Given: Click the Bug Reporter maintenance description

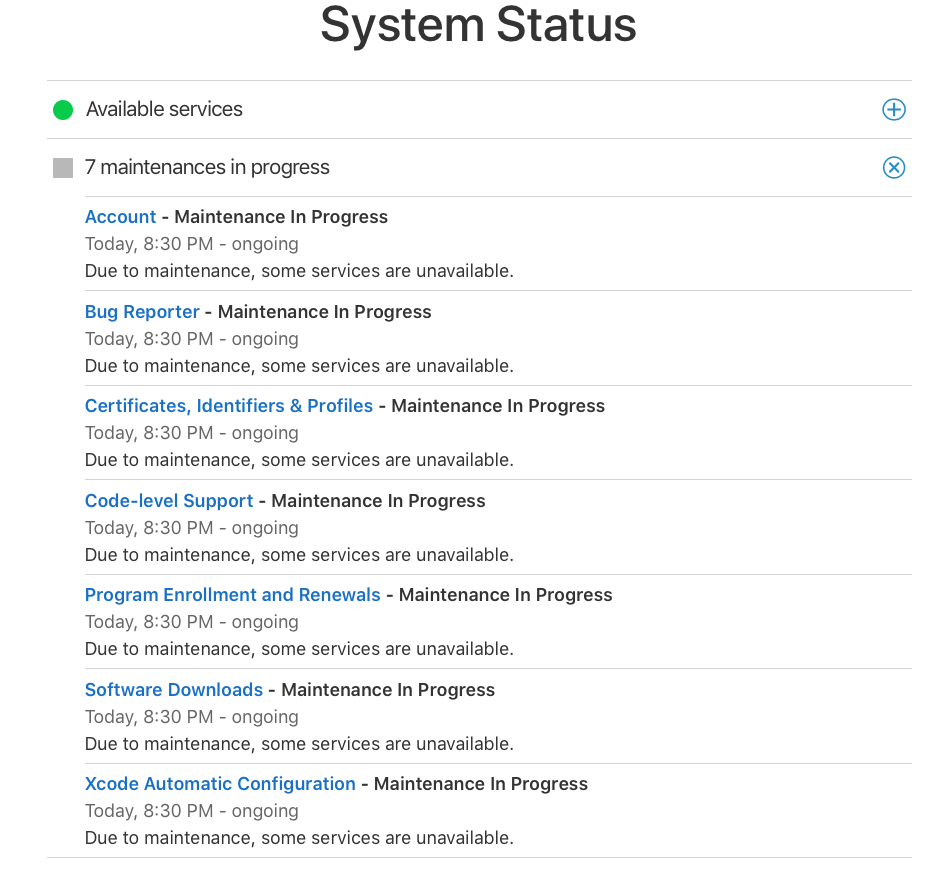Looking at the screenshot, I should [299, 366].
